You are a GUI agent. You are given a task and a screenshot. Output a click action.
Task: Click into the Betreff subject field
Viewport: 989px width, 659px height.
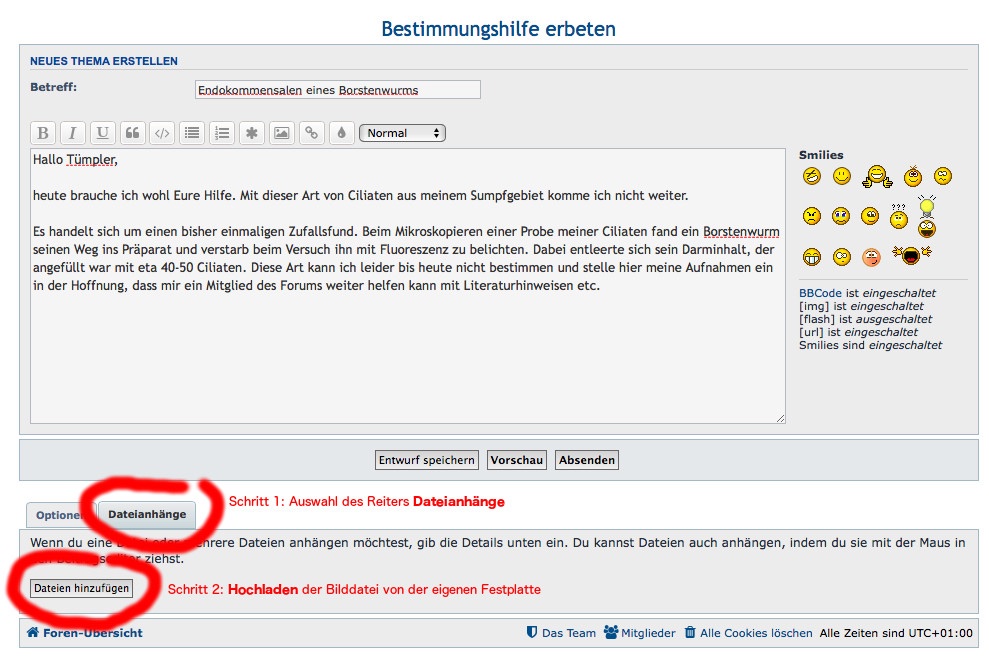(337, 90)
